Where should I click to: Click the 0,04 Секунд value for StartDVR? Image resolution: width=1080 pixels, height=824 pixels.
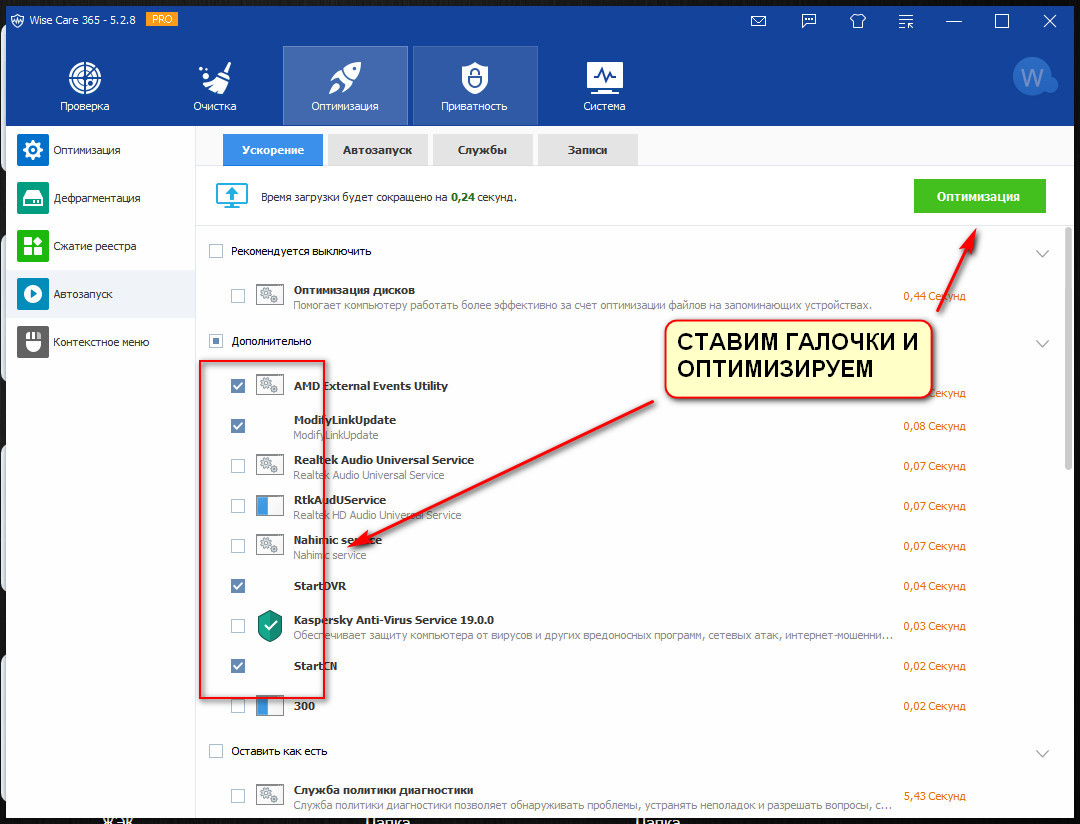[x=934, y=586]
